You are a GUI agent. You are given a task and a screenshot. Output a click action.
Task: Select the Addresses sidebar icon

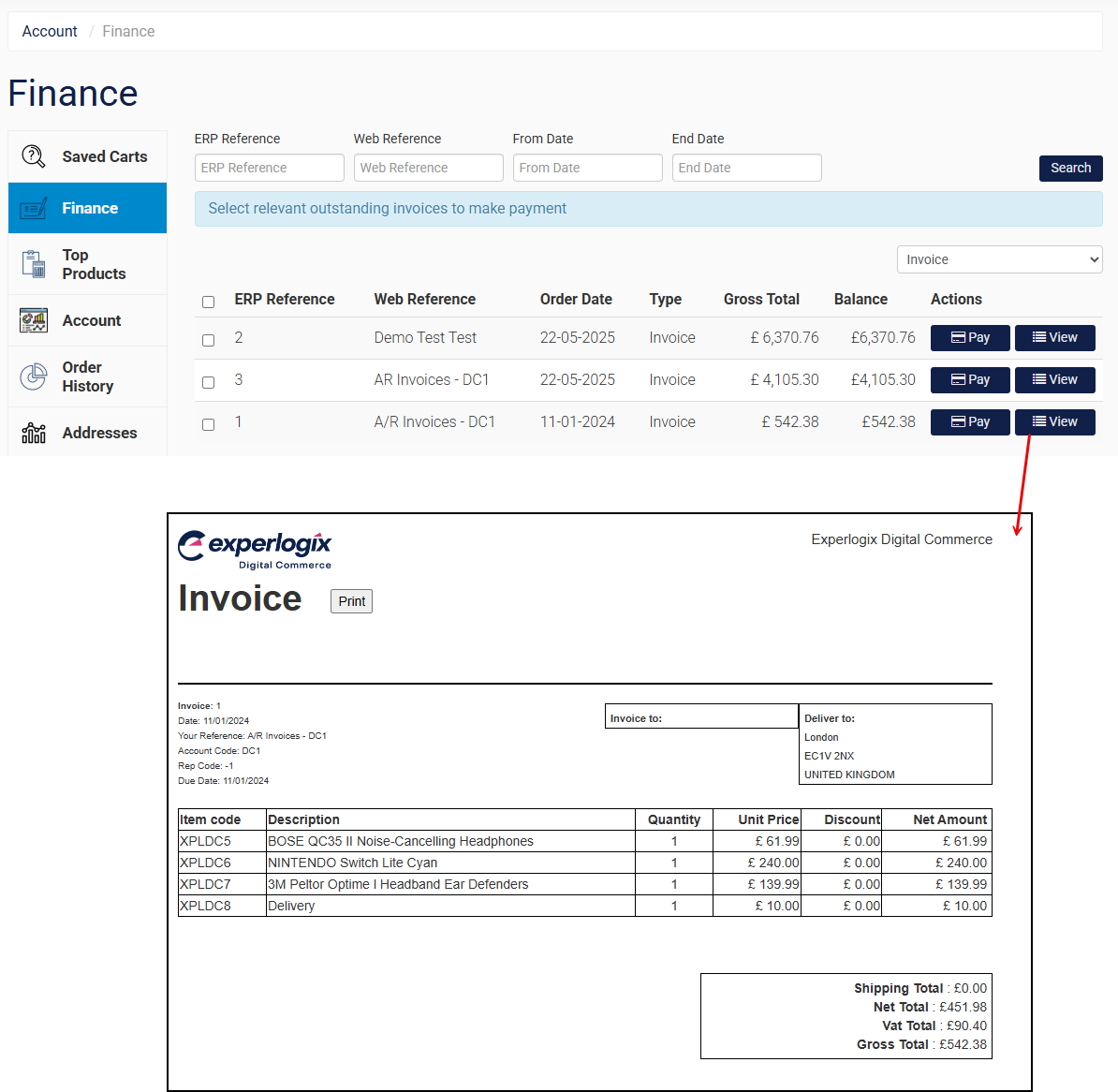click(x=33, y=433)
